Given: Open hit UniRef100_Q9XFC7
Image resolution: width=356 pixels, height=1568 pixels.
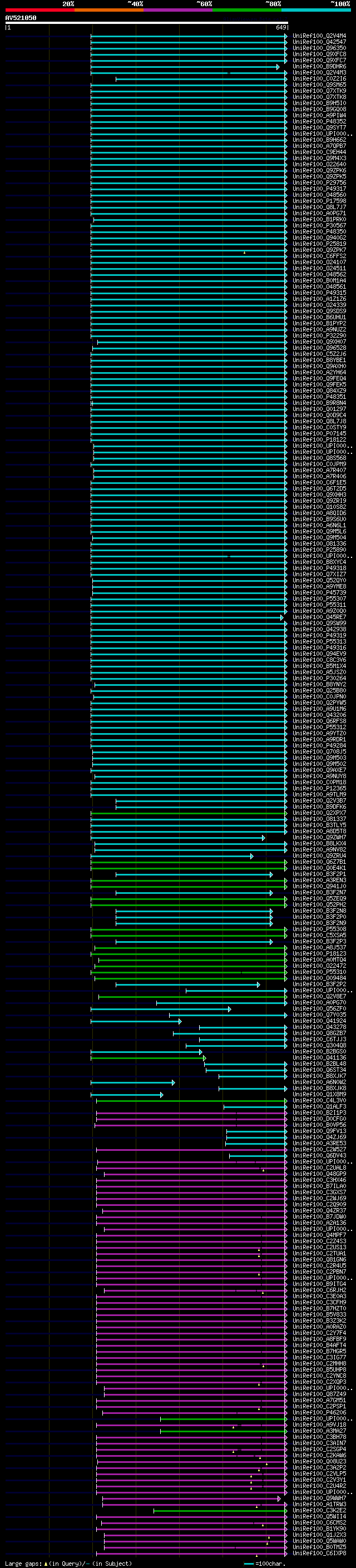Looking at the screenshot, I should click(319, 60).
